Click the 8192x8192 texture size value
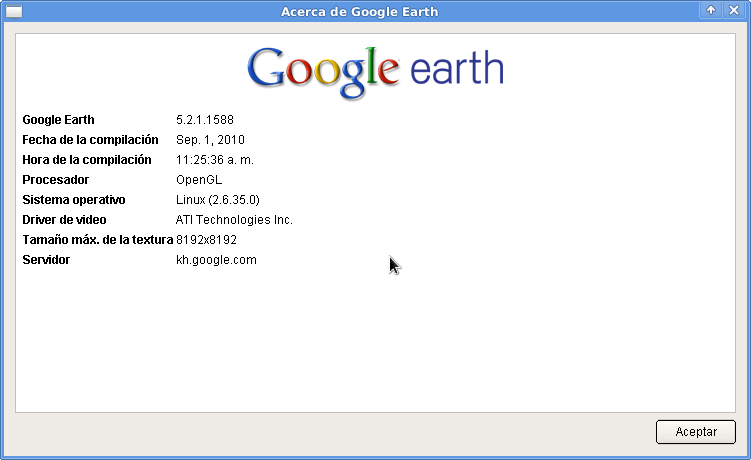751x460 pixels. pyautogui.click(x=206, y=240)
